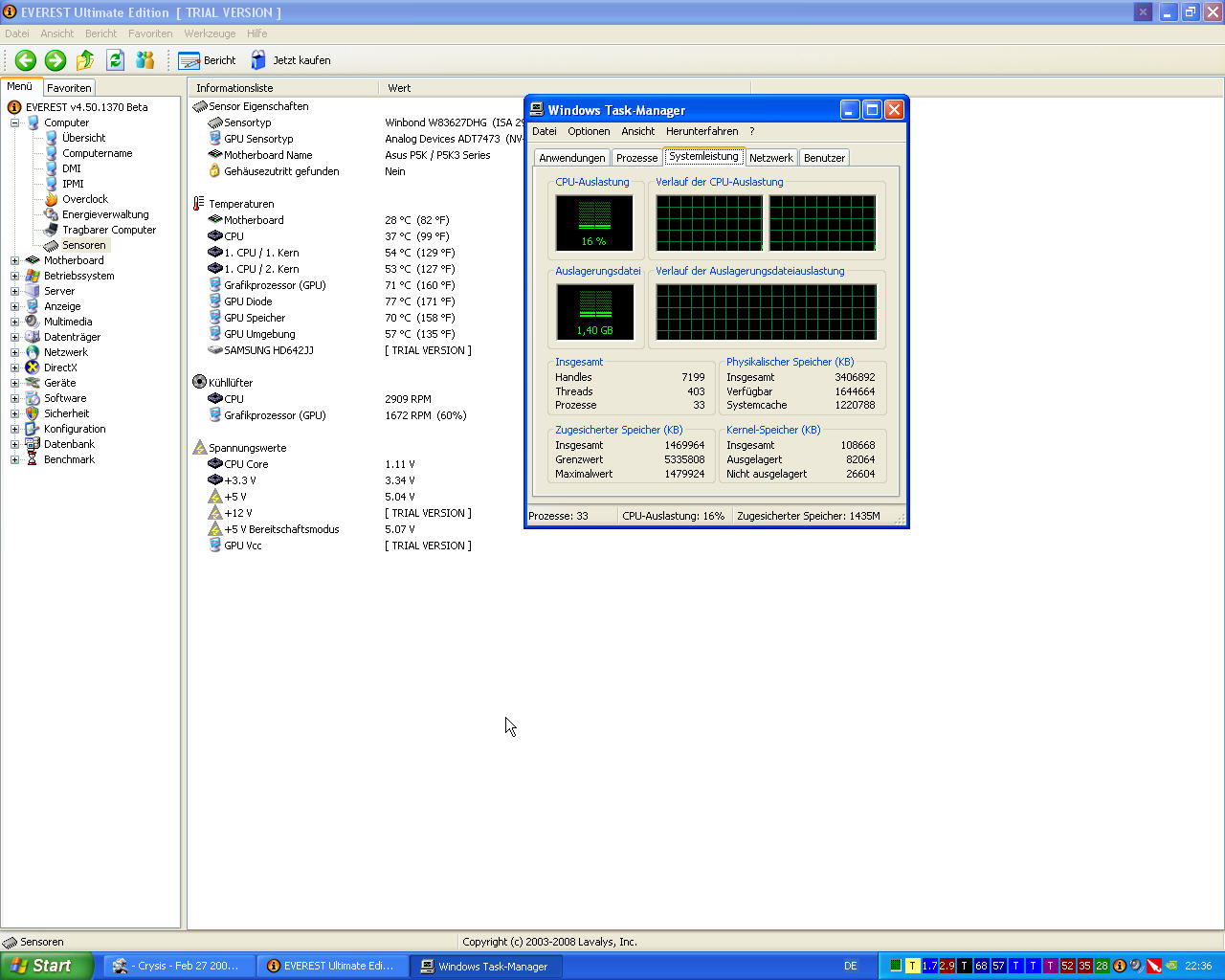Open EVEREST Hilfe menu
The height and width of the screenshot is (980, 1225).
[x=256, y=33]
